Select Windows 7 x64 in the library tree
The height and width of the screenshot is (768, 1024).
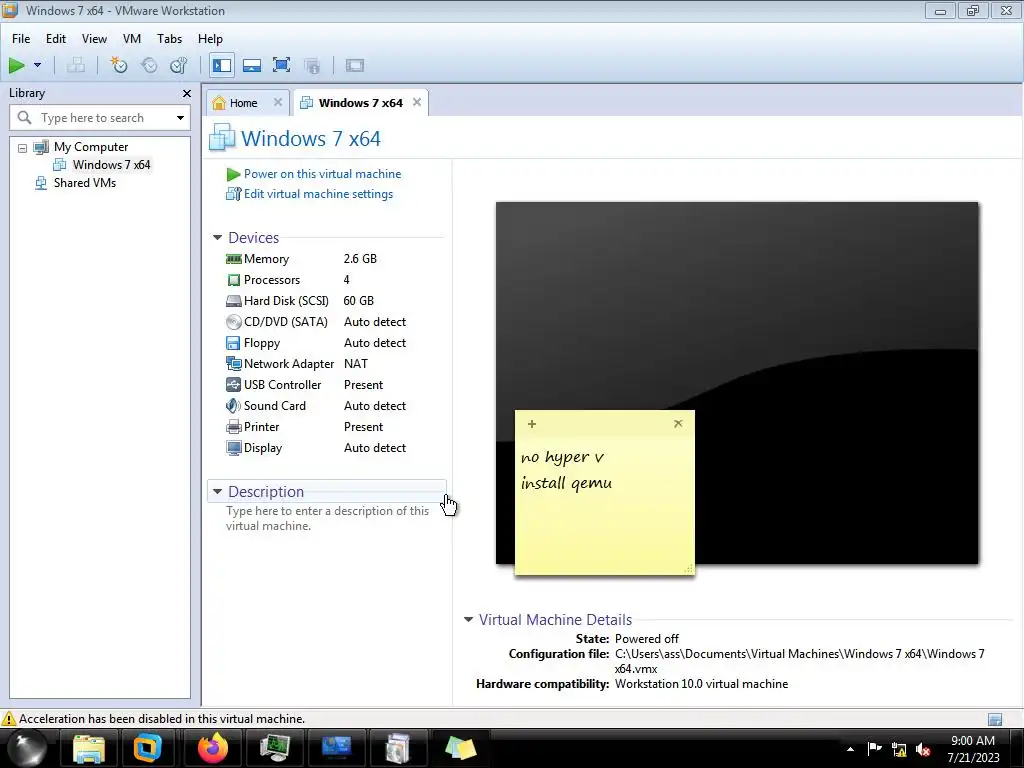pos(111,165)
